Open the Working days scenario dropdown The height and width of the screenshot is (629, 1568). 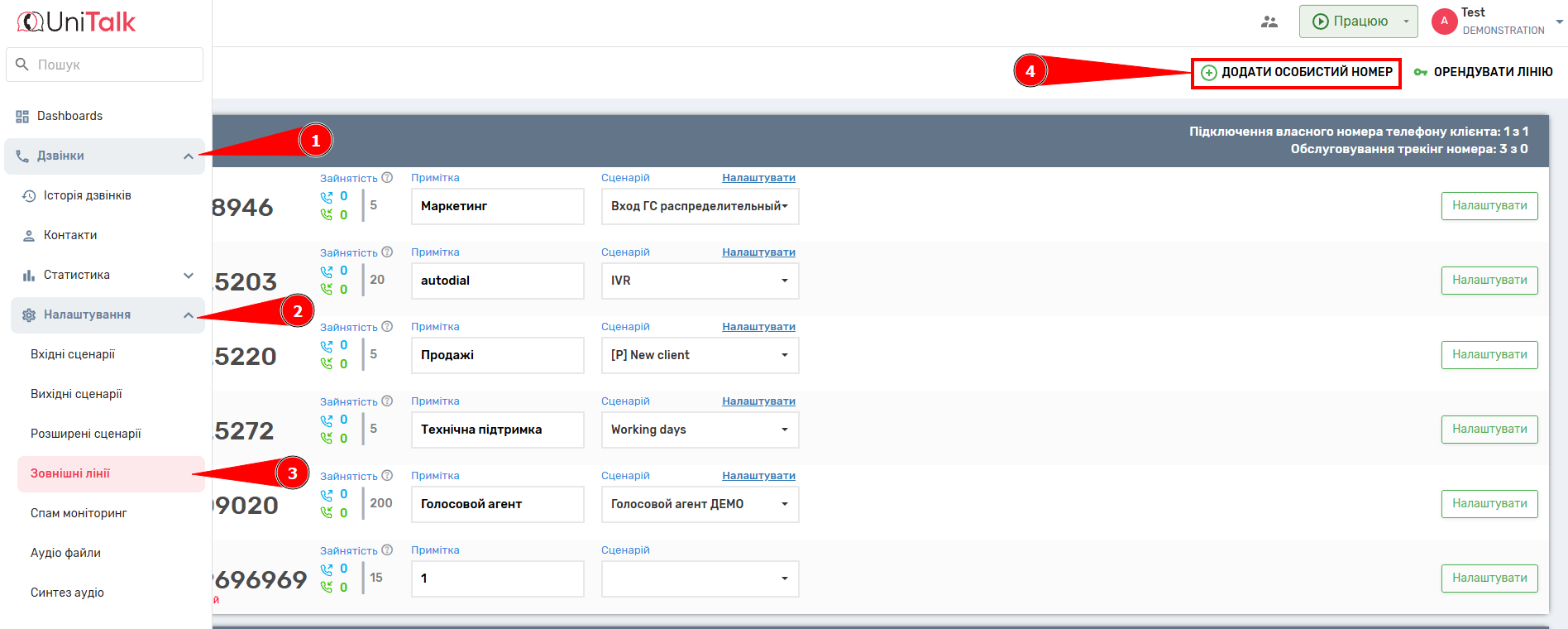click(x=700, y=430)
